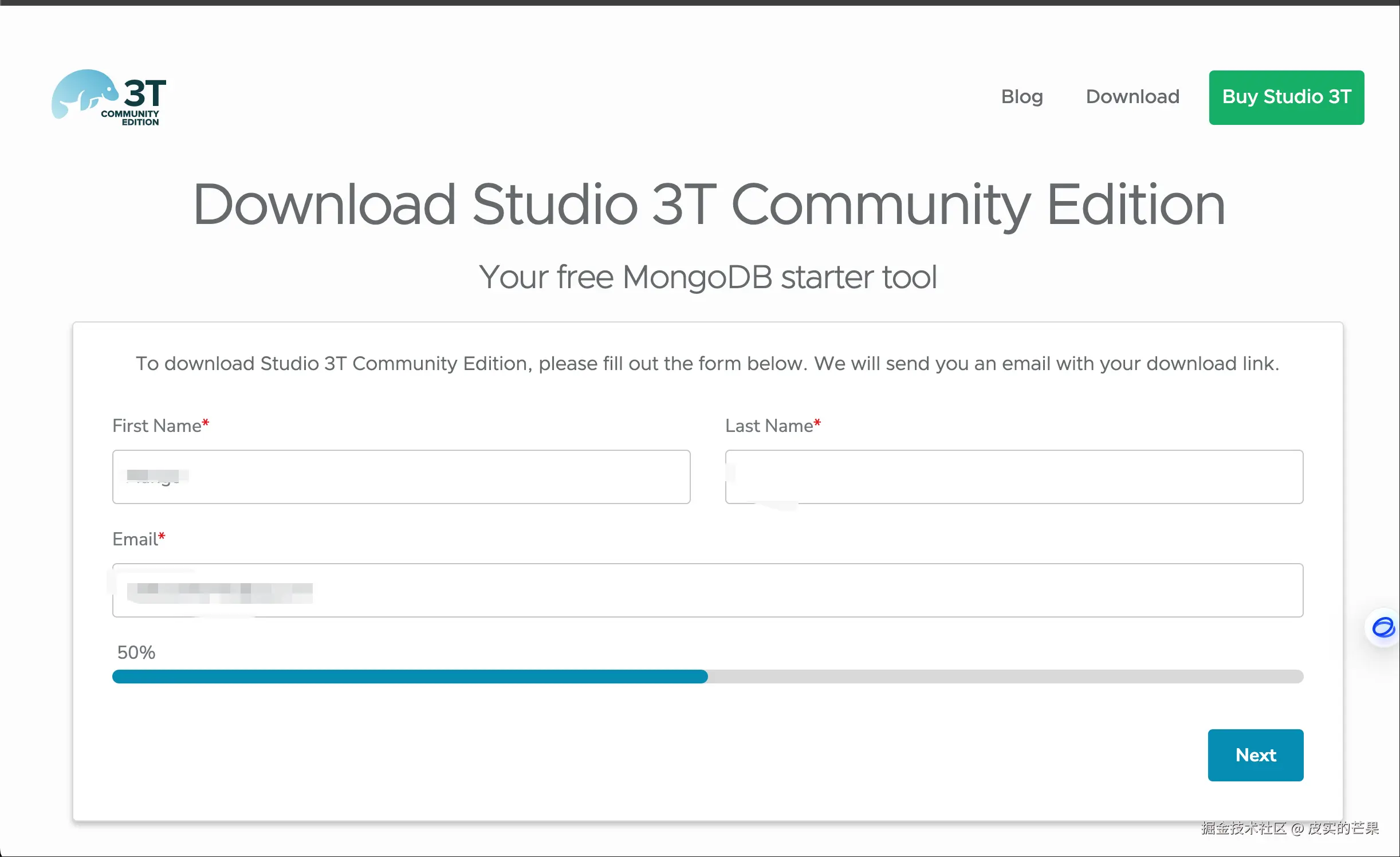The image size is (1400, 857).
Task: Click the Next button
Action: click(x=1256, y=755)
